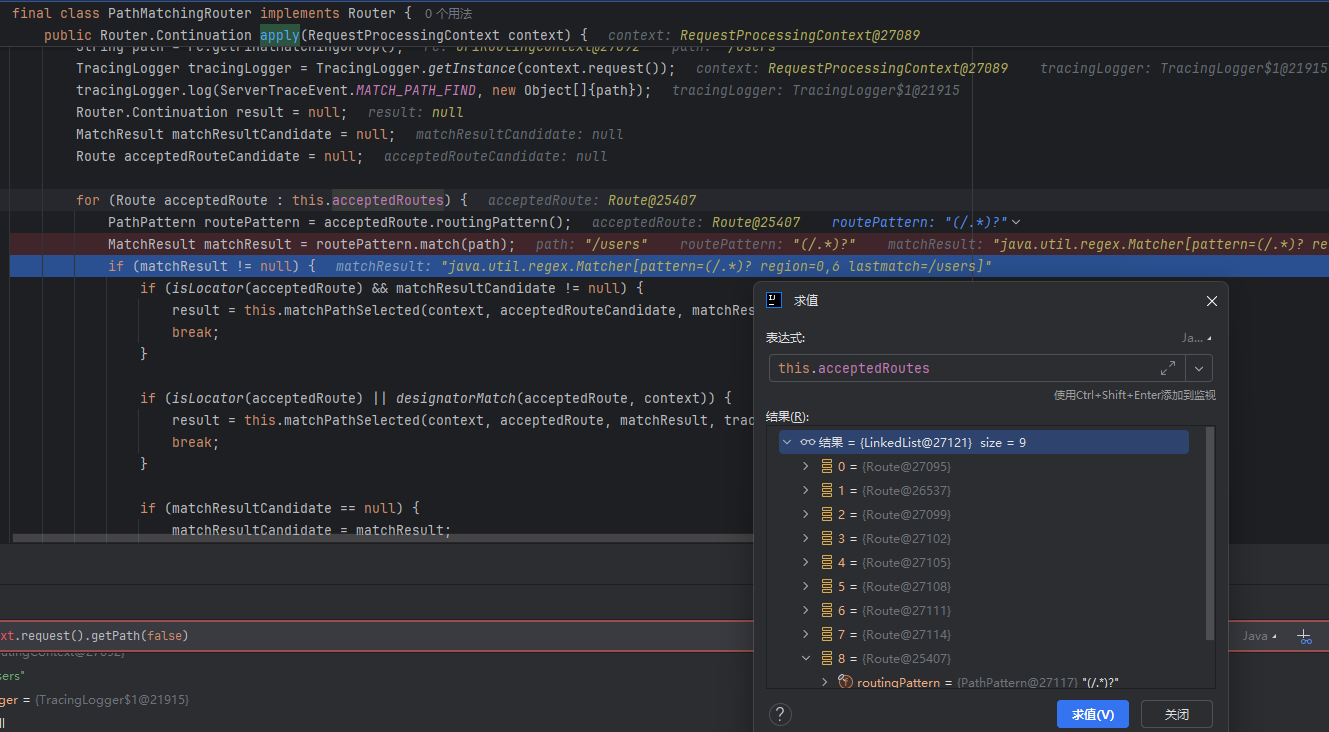Expand element 2 = {Route@27099}
Viewport: 1329px width, 732px height.
coord(806,514)
